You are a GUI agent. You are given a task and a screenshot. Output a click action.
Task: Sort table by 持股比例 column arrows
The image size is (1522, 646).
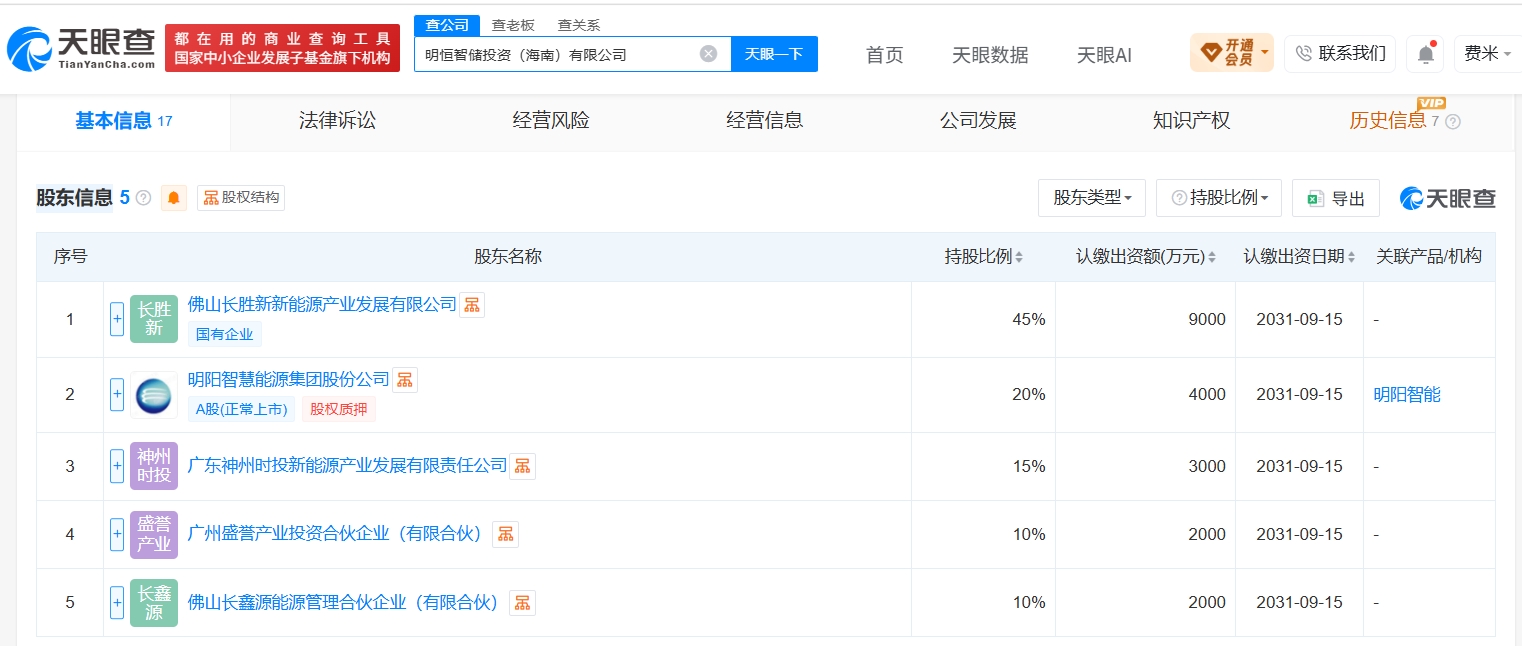[1019, 257]
